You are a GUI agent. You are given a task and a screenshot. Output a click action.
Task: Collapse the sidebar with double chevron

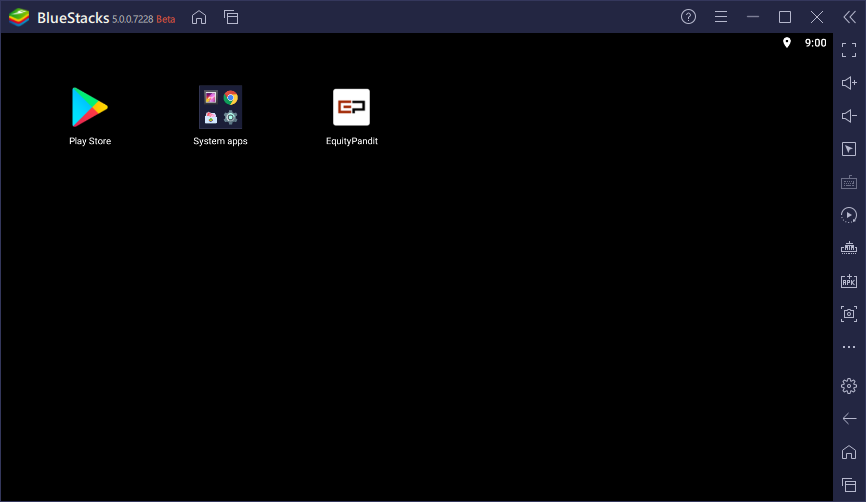pos(849,17)
